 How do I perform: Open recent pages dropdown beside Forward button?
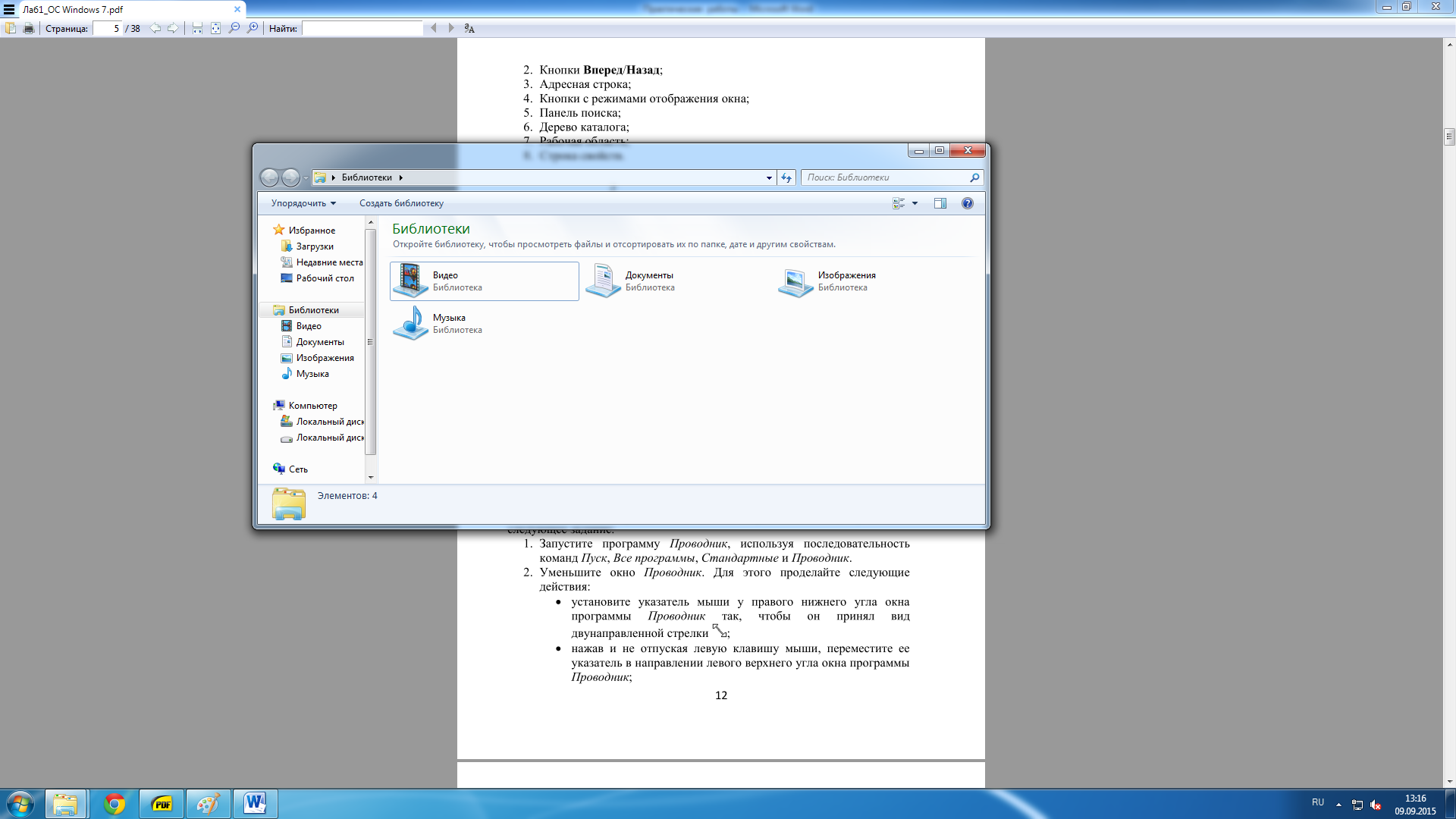pos(306,178)
